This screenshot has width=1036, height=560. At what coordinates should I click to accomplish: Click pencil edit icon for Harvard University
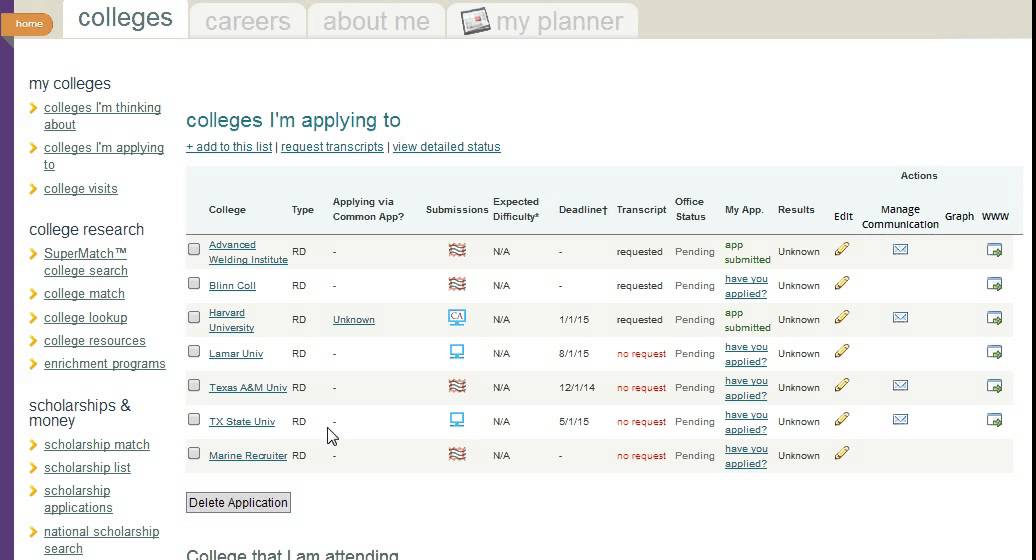click(842, 317)
